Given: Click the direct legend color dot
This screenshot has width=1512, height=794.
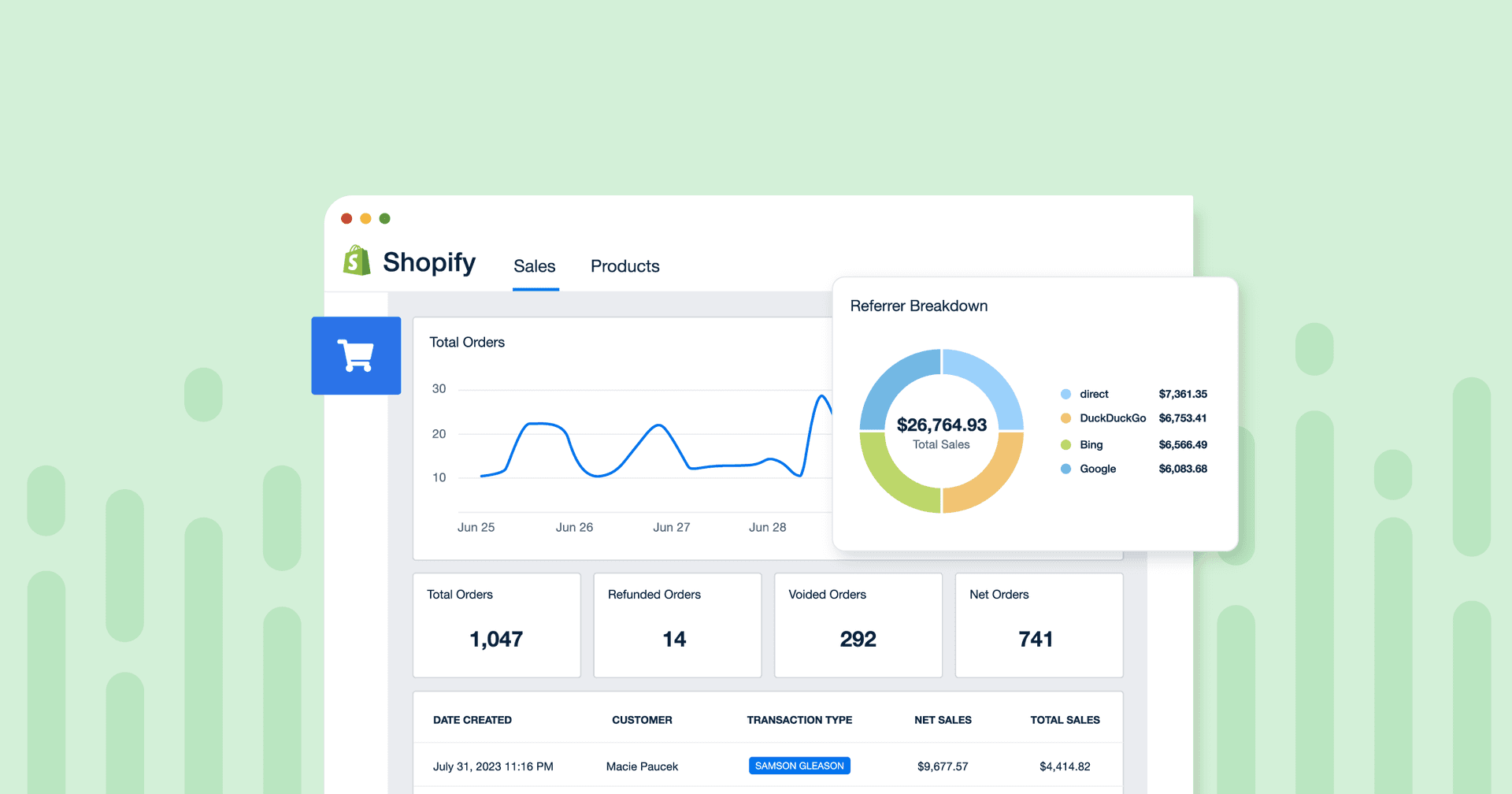Looking at the screenshot, I should coord(1065,394).
